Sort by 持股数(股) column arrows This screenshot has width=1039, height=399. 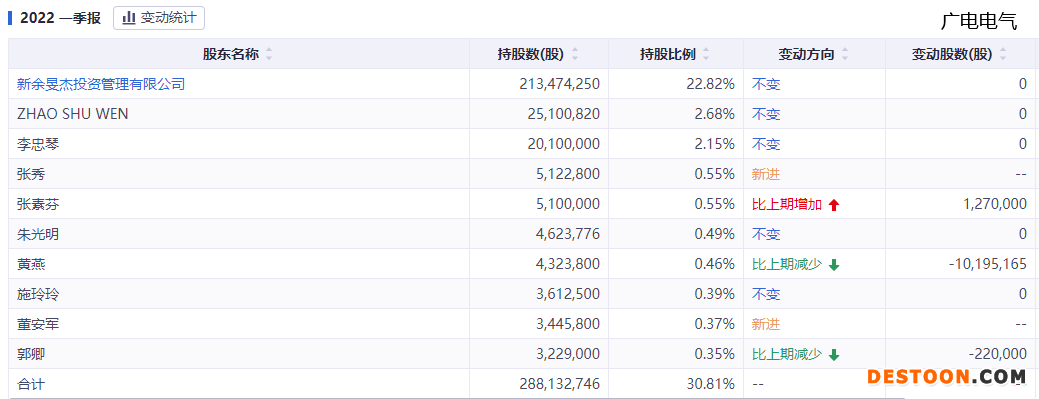575,55
